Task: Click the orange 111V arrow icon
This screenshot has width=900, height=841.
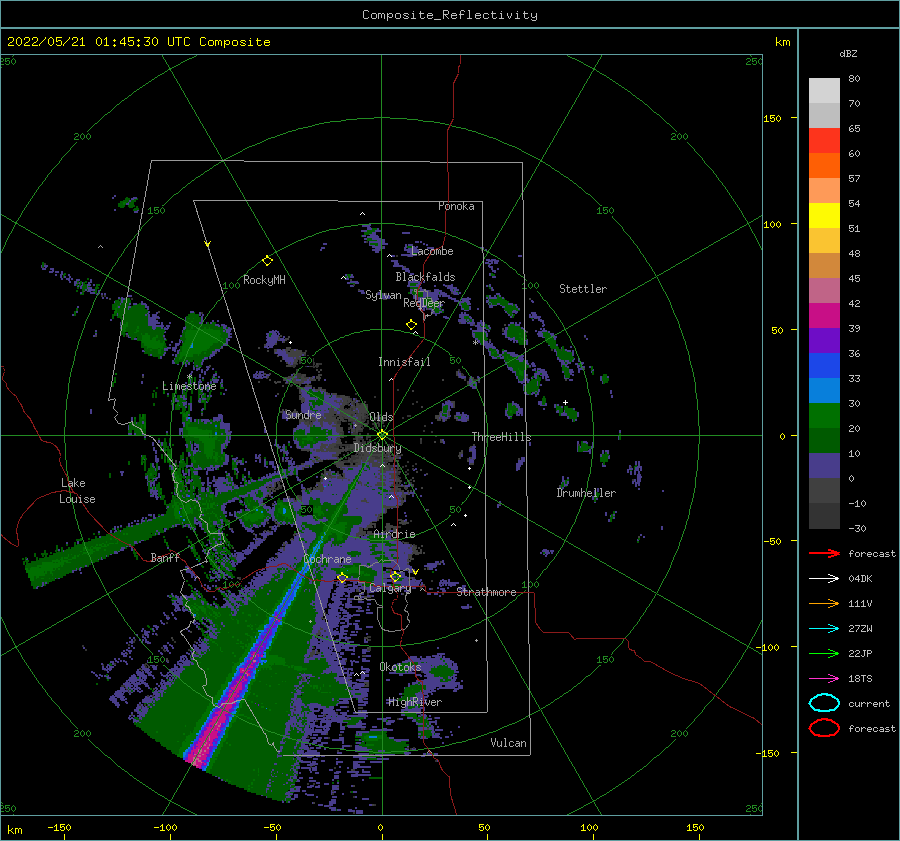Action: pyautogui.click(x=824, y=603)
